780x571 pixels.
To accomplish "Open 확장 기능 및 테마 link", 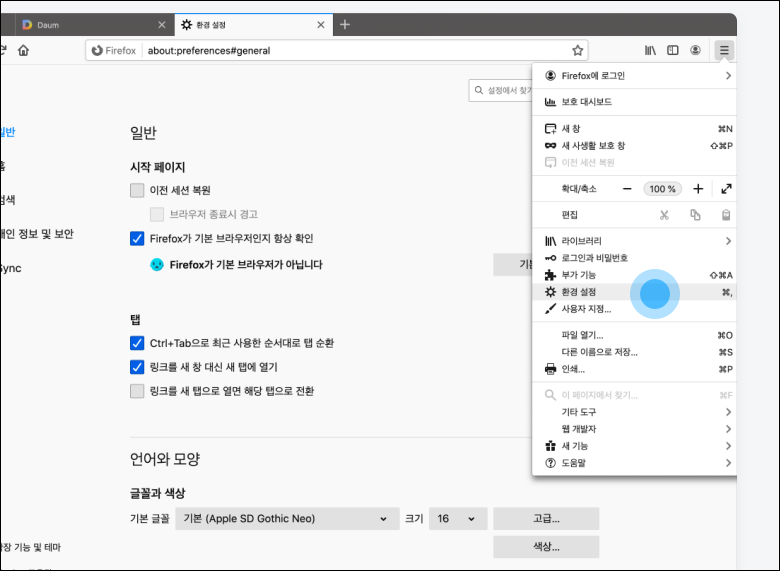I will (30, 547).
